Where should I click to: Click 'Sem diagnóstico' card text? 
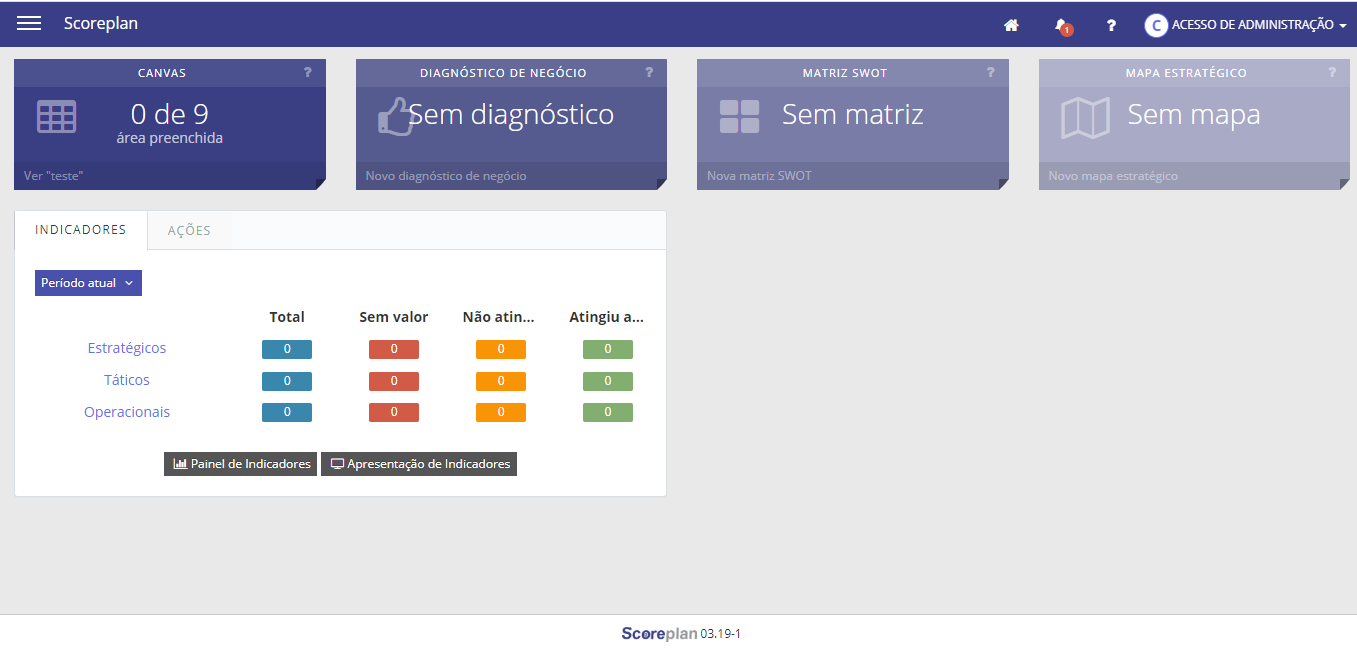[x=511, y=114]
